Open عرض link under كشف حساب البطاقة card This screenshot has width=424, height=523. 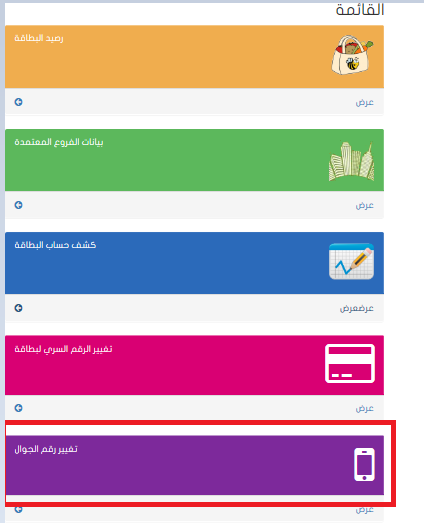pyautogui.click(x=357, y=309)
